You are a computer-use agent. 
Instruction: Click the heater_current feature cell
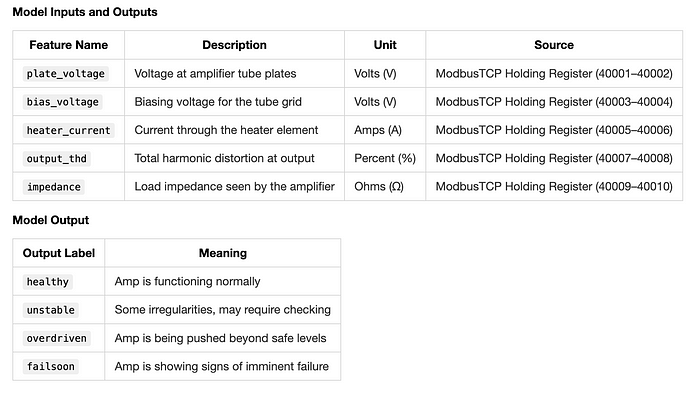coord(68,130)
